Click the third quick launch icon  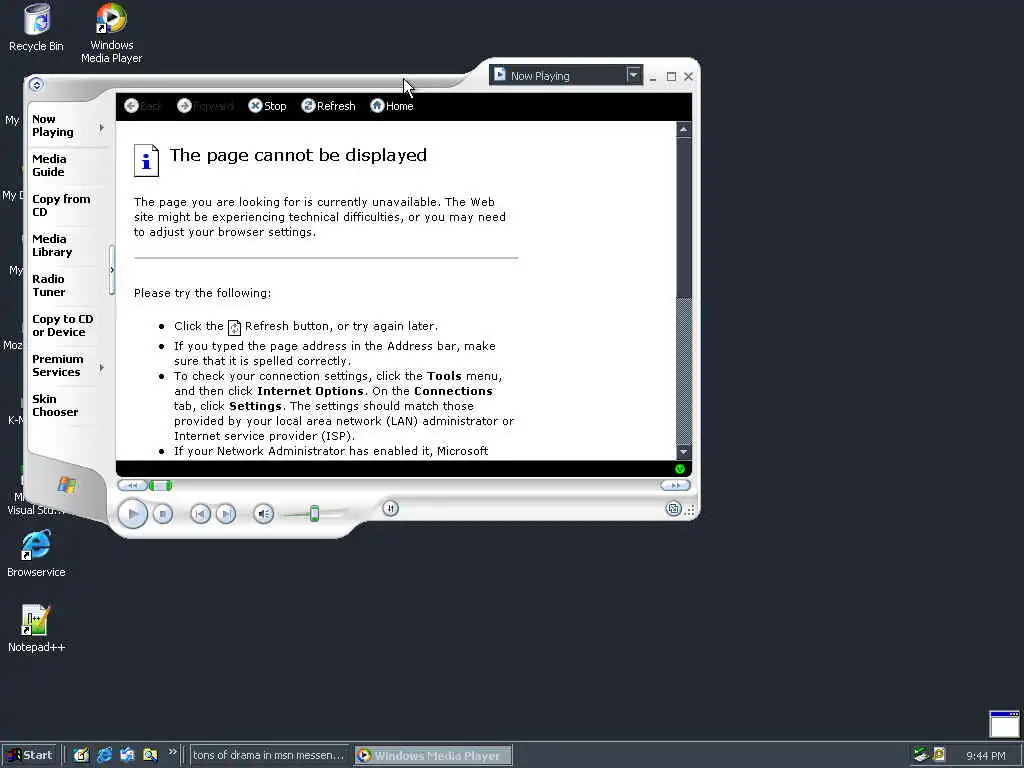pyautogui.click(x=127, y=755)
